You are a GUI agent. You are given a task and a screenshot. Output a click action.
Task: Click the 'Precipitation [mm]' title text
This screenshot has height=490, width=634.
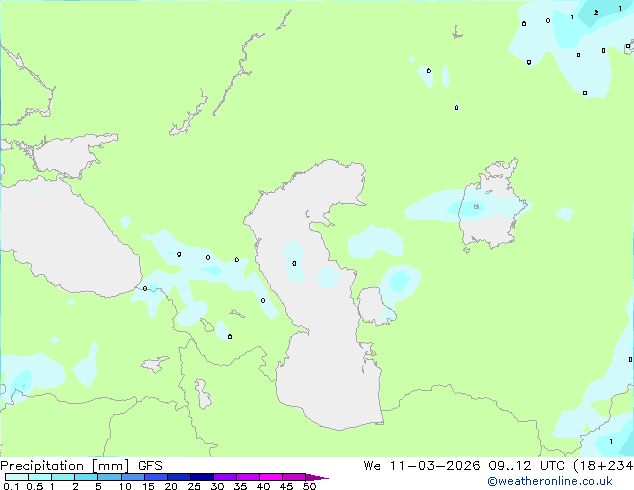(x=65, y=466)
